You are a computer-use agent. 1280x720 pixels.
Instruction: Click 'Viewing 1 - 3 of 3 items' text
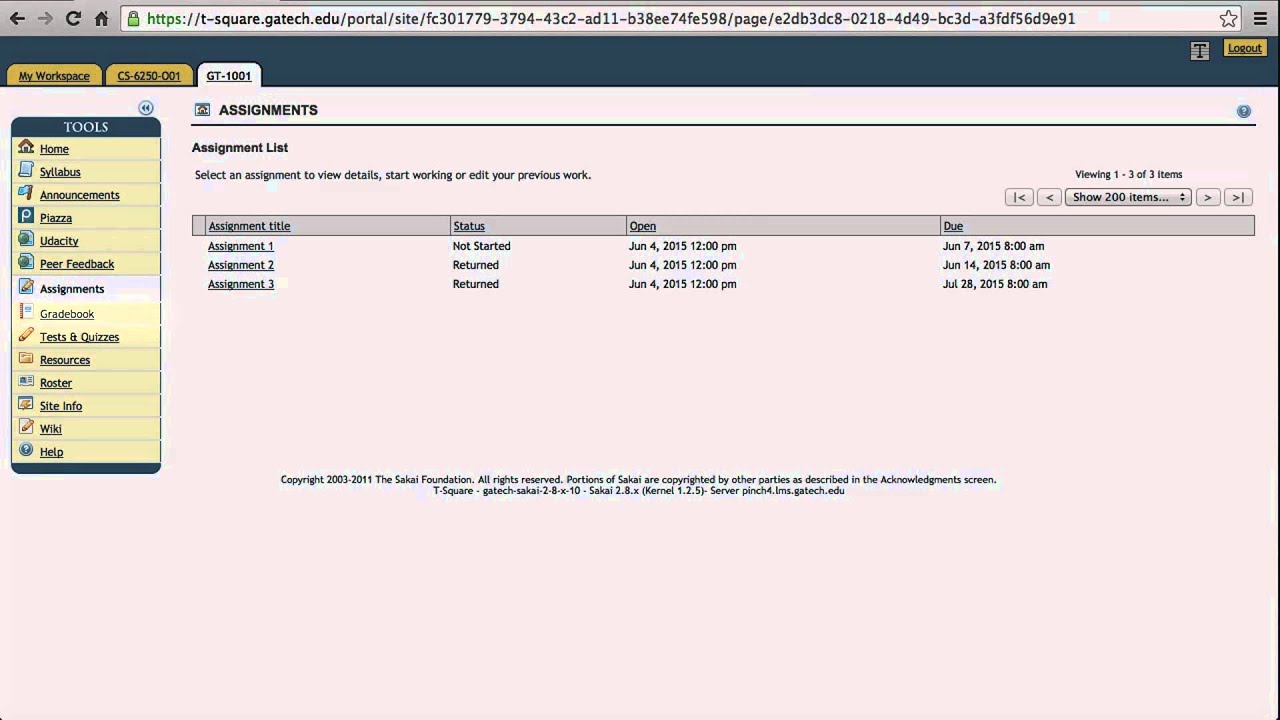pyautogui.click(x=1129, y=174)
